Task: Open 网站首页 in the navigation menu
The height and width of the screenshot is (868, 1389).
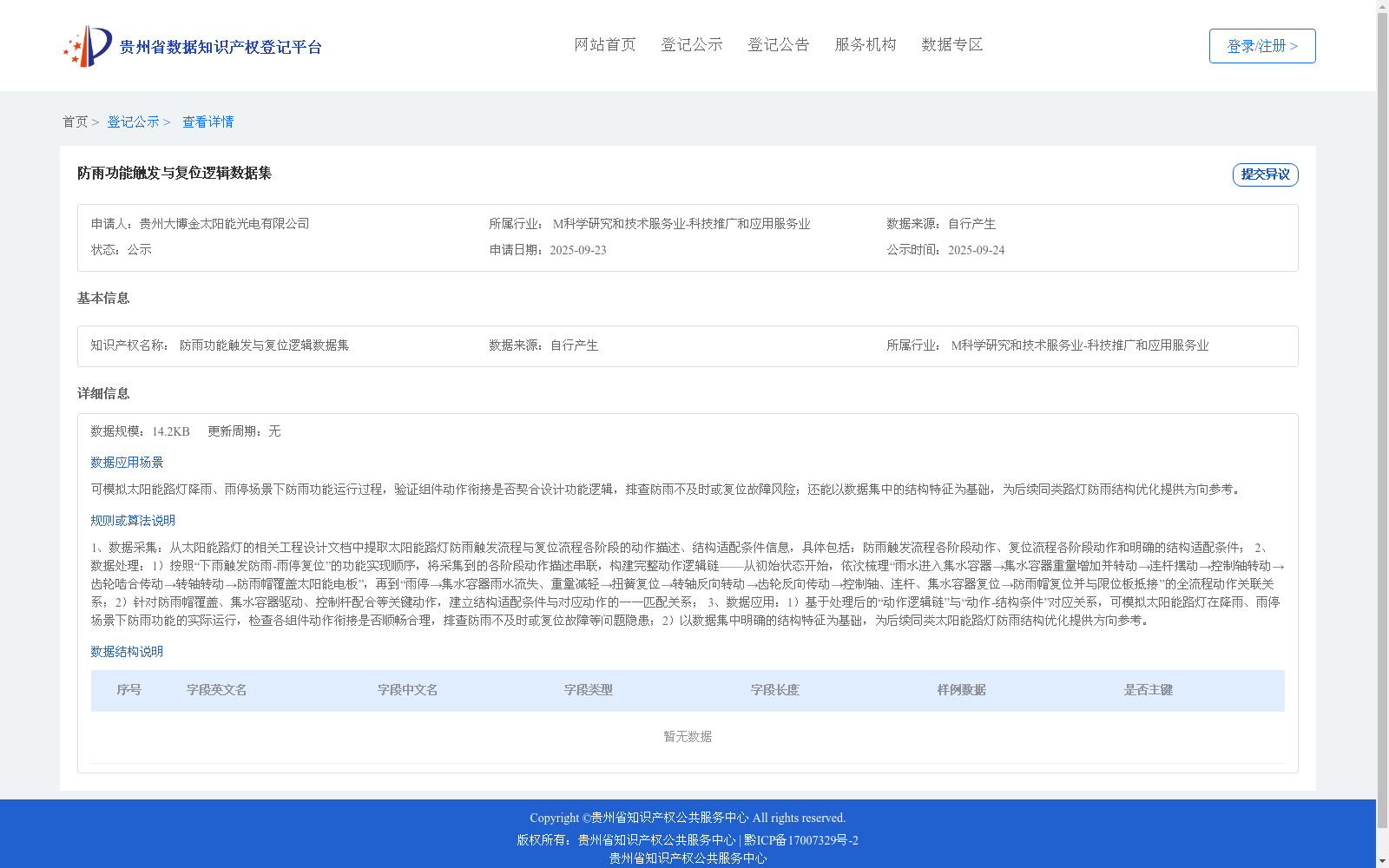Action: coord(605,44)
